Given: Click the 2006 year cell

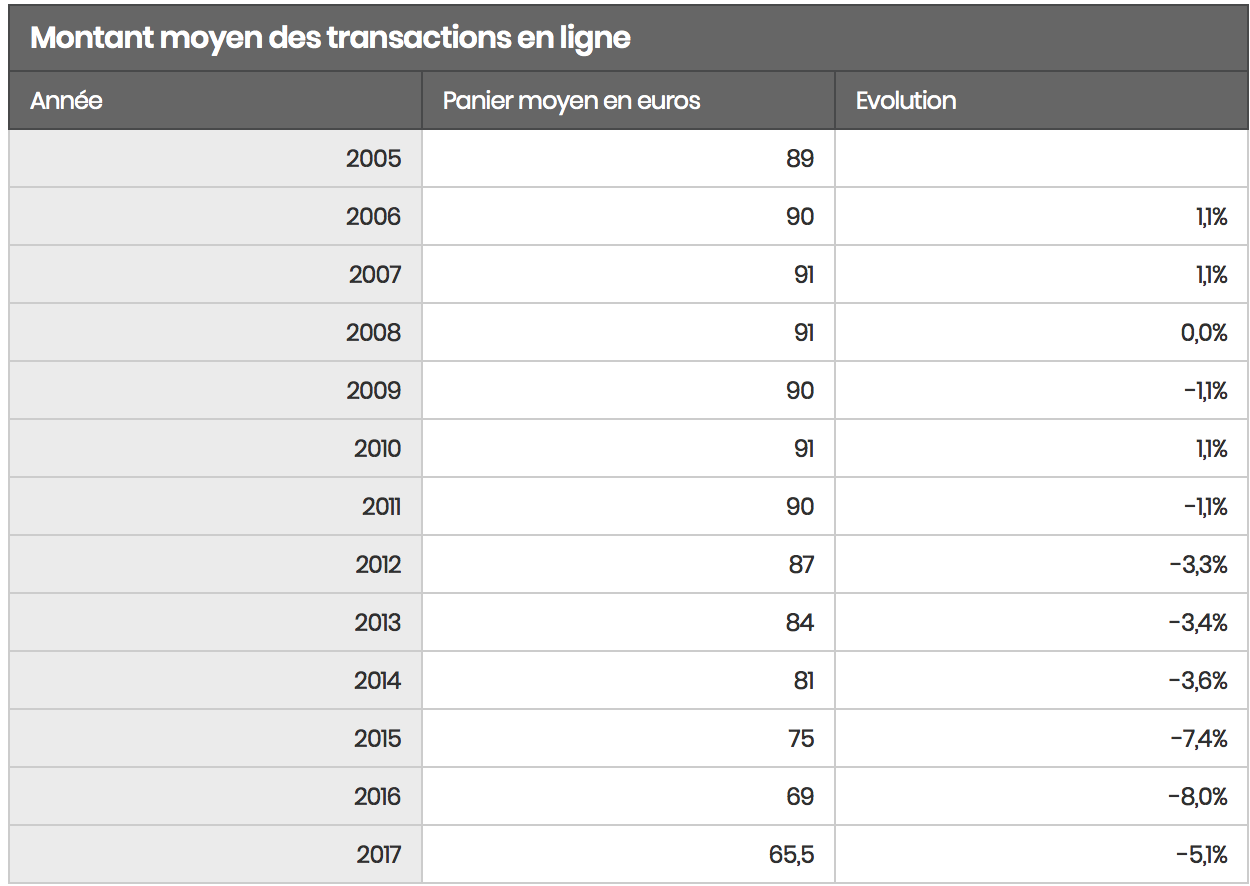Looking at the screenshot, I should click(x=215, y=216).
